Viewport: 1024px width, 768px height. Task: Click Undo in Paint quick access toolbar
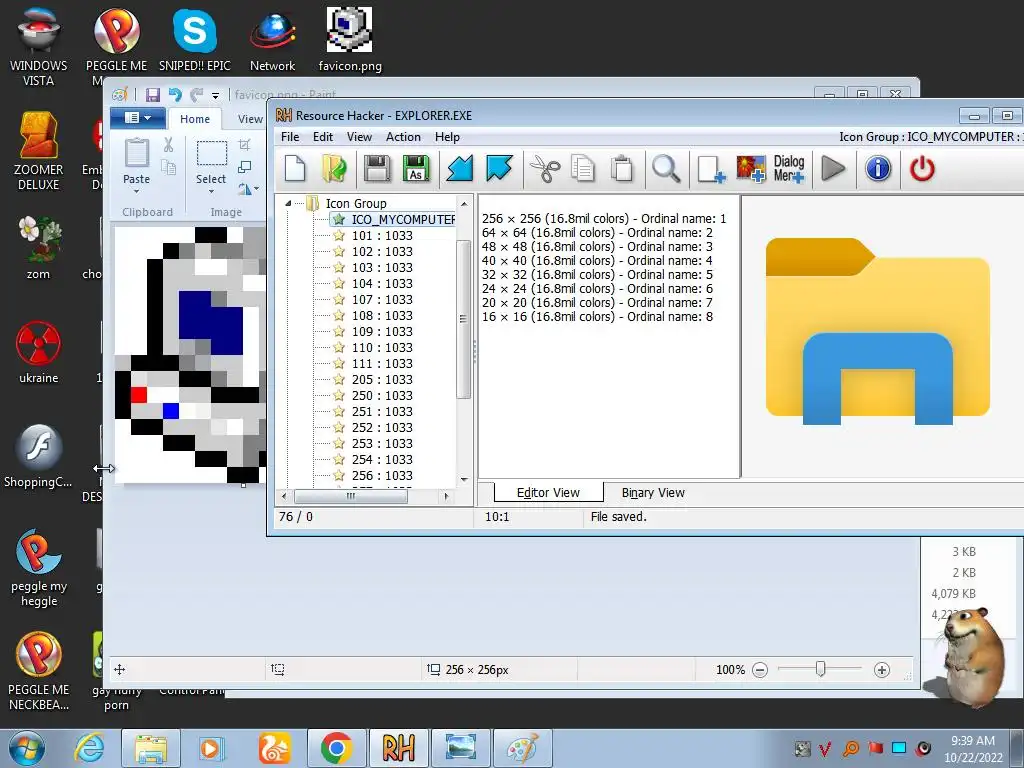[175, 95]
